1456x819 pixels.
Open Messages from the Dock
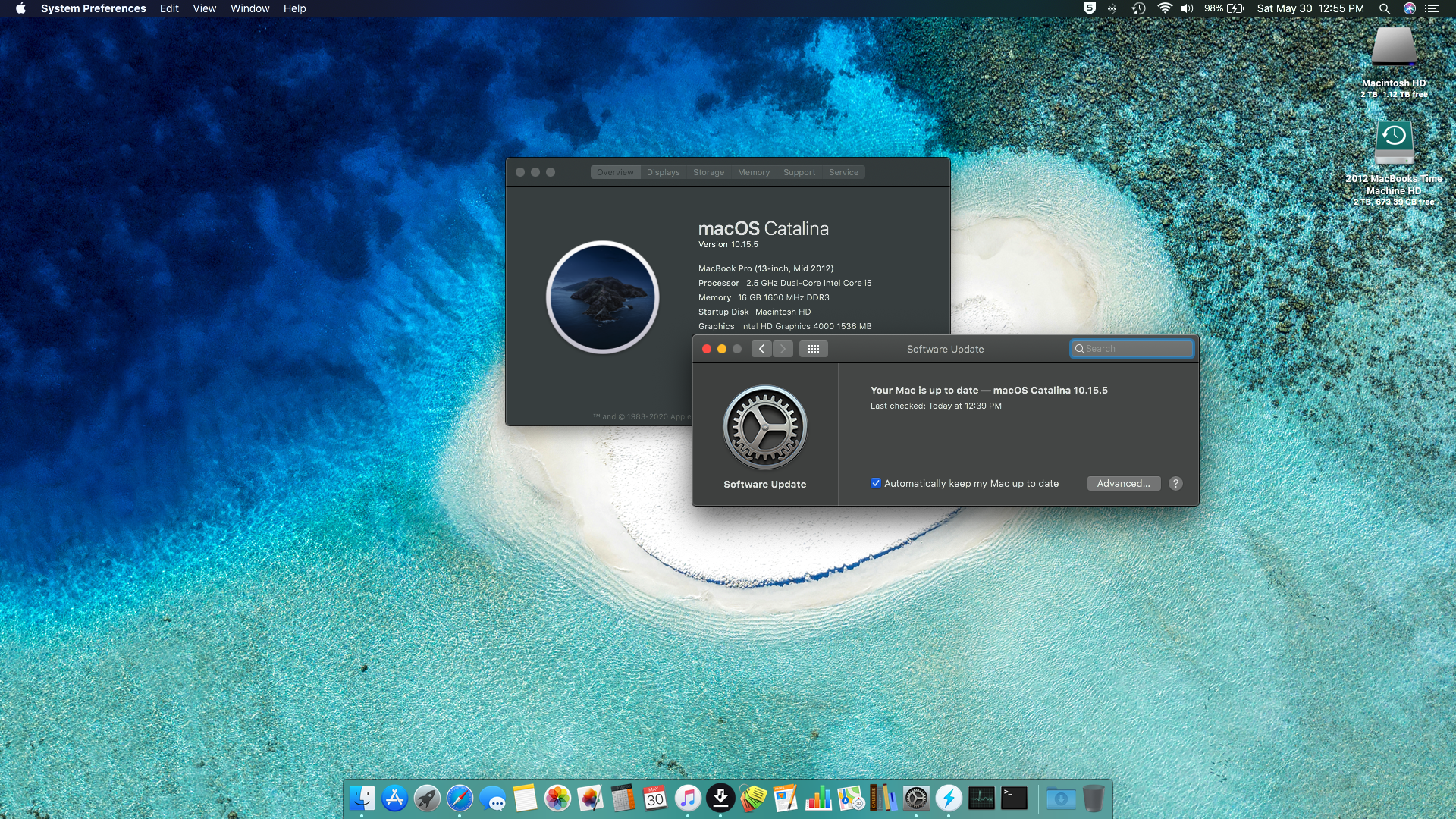[492, 798]
